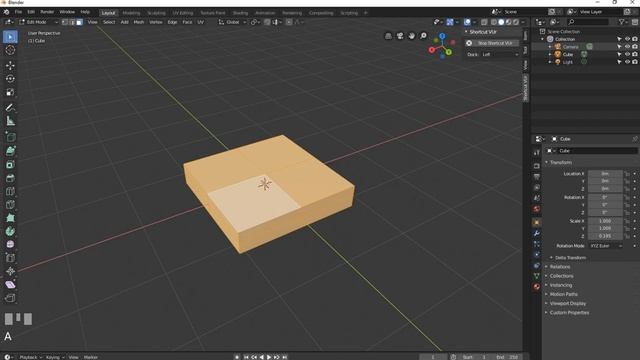The width and height of the screenshot is (640, 360).
Task: Select the Move tool
Action: [10, 65]
